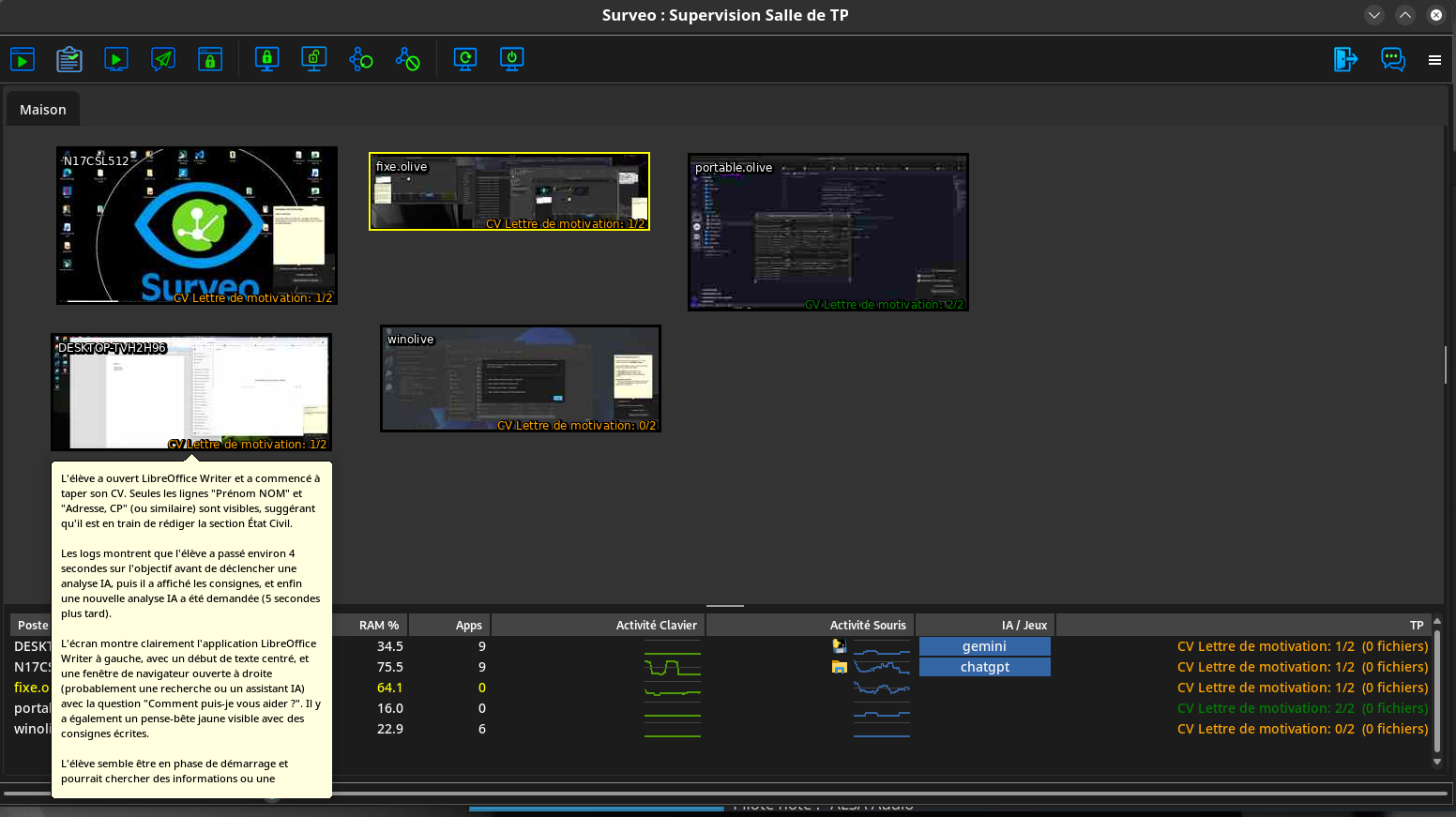Click the paper plane send message icon
The width and height of the screenshot is (1456, 817).
tap(163, 60)
